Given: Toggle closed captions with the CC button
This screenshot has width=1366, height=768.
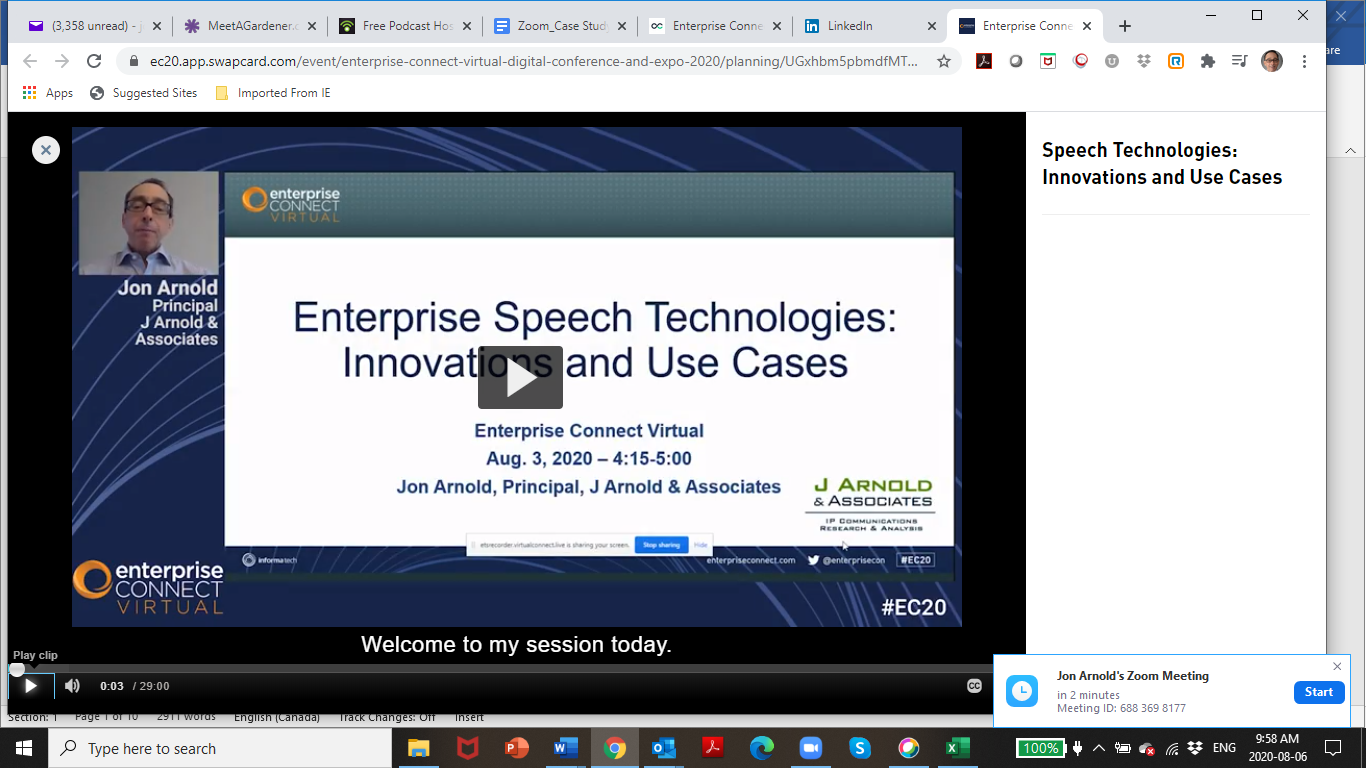Looking at the screenshot, I should [x=974, y=686].
